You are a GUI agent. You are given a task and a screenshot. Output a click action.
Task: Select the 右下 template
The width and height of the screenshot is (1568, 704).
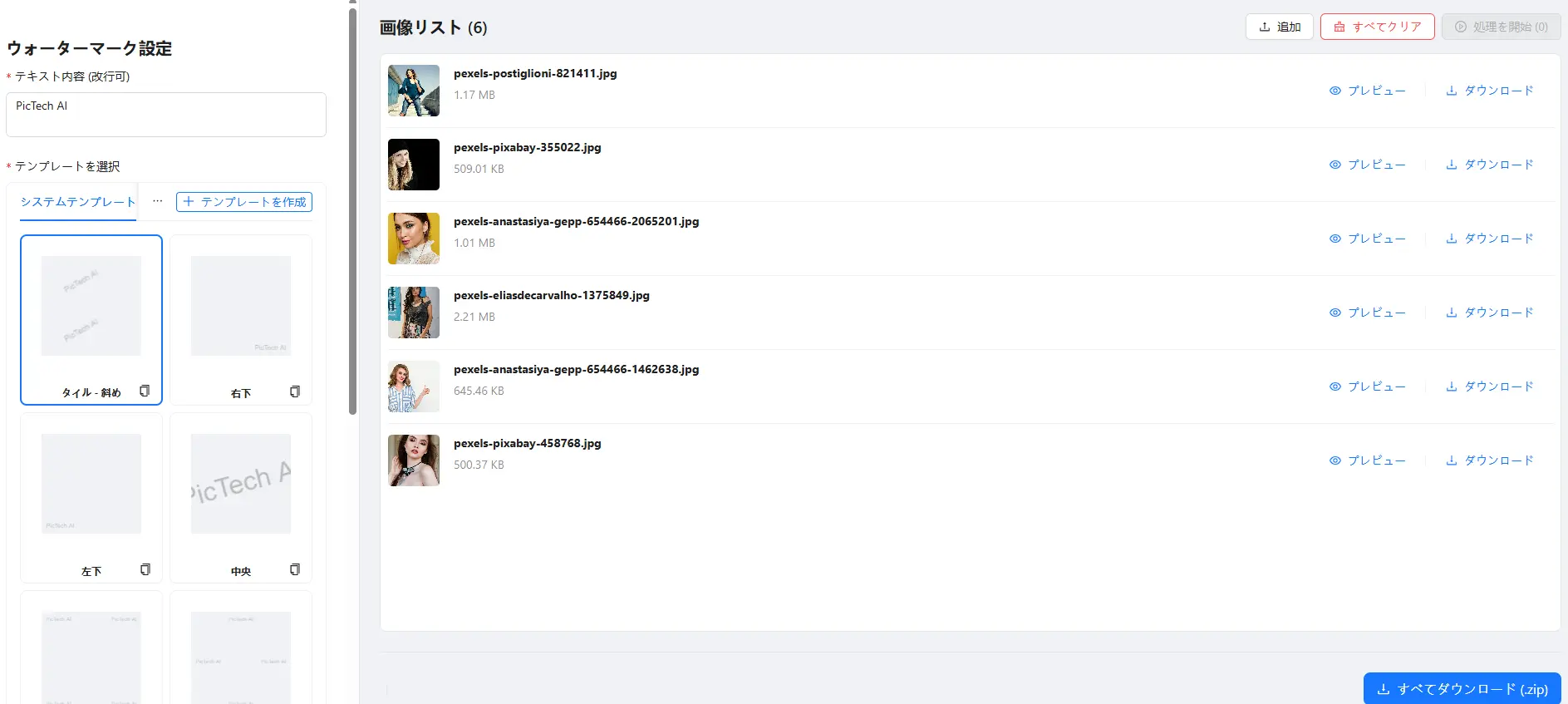click(x=241, y=320)
